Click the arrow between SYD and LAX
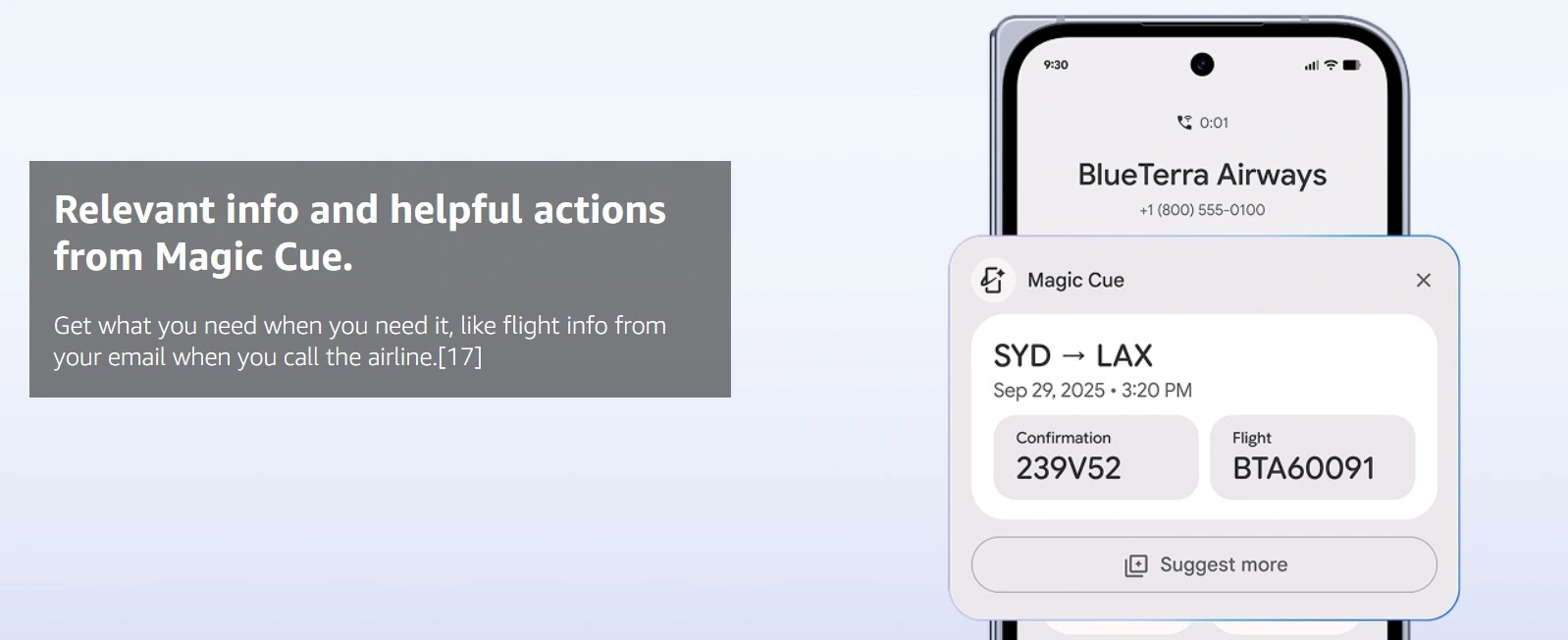Screen dimensions: 1568x640 point(1073,355)
